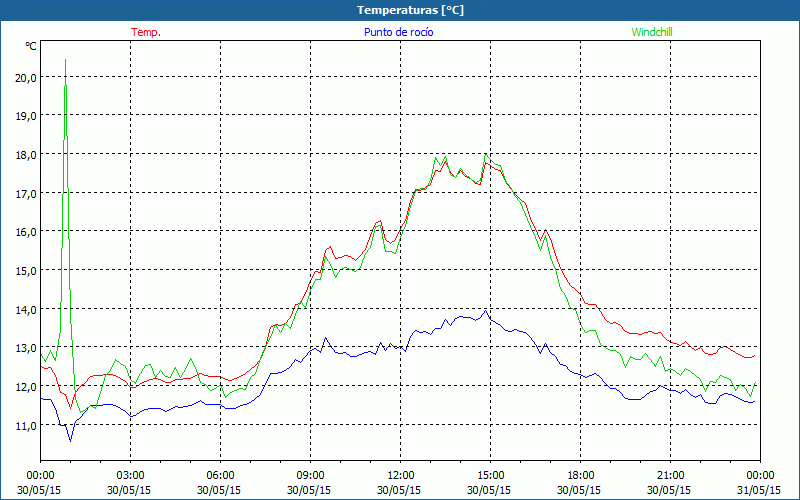Viewport: 800px width, 500px height.
Task: Click the 18:00 time axis label
Action: pyautogui.click(x=580, y=476)
